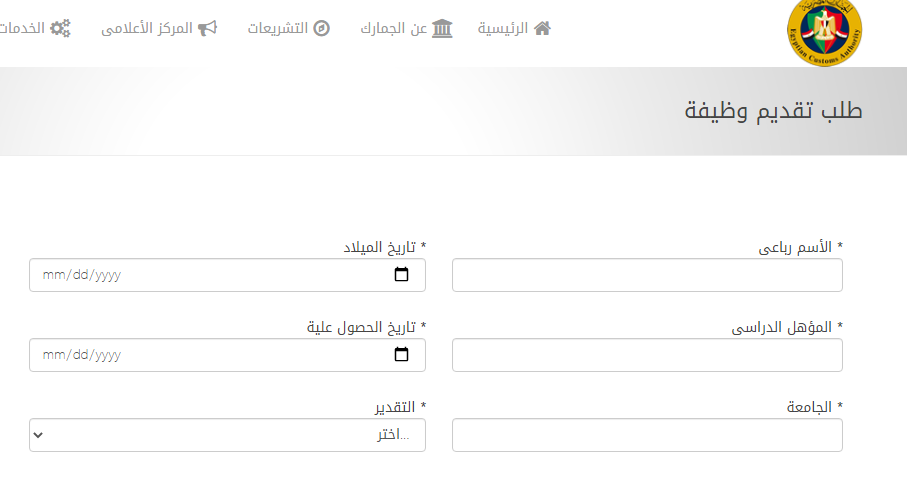Viewport: 907px width, 477px height.
Task: Click the bank building icon for عن الجمارك
Action: pyautogui.click(x=442, y=28)
